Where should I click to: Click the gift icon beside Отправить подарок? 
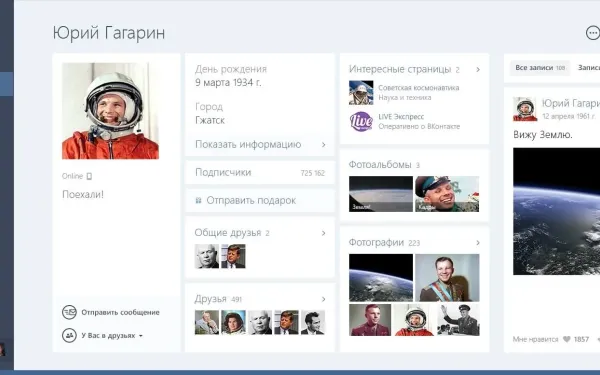coord(198,200)
